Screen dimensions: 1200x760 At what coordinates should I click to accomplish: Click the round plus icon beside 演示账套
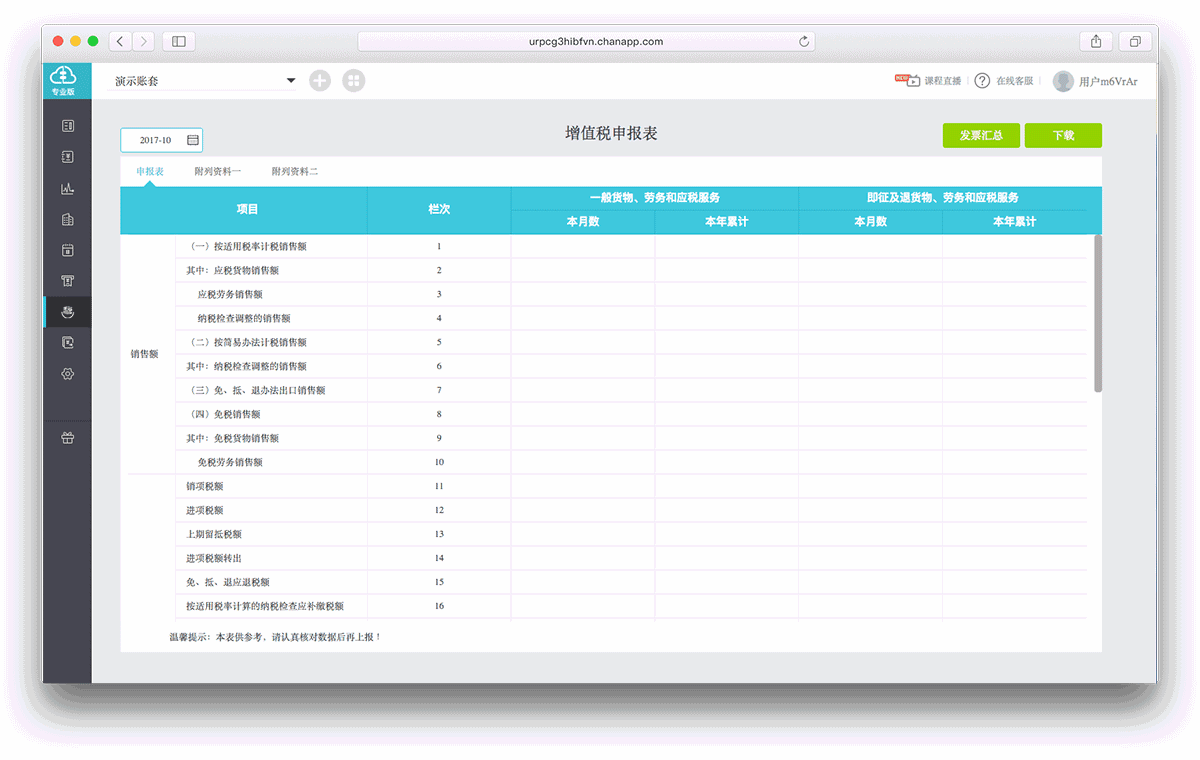pyautogui.click(x=320, y=81)
